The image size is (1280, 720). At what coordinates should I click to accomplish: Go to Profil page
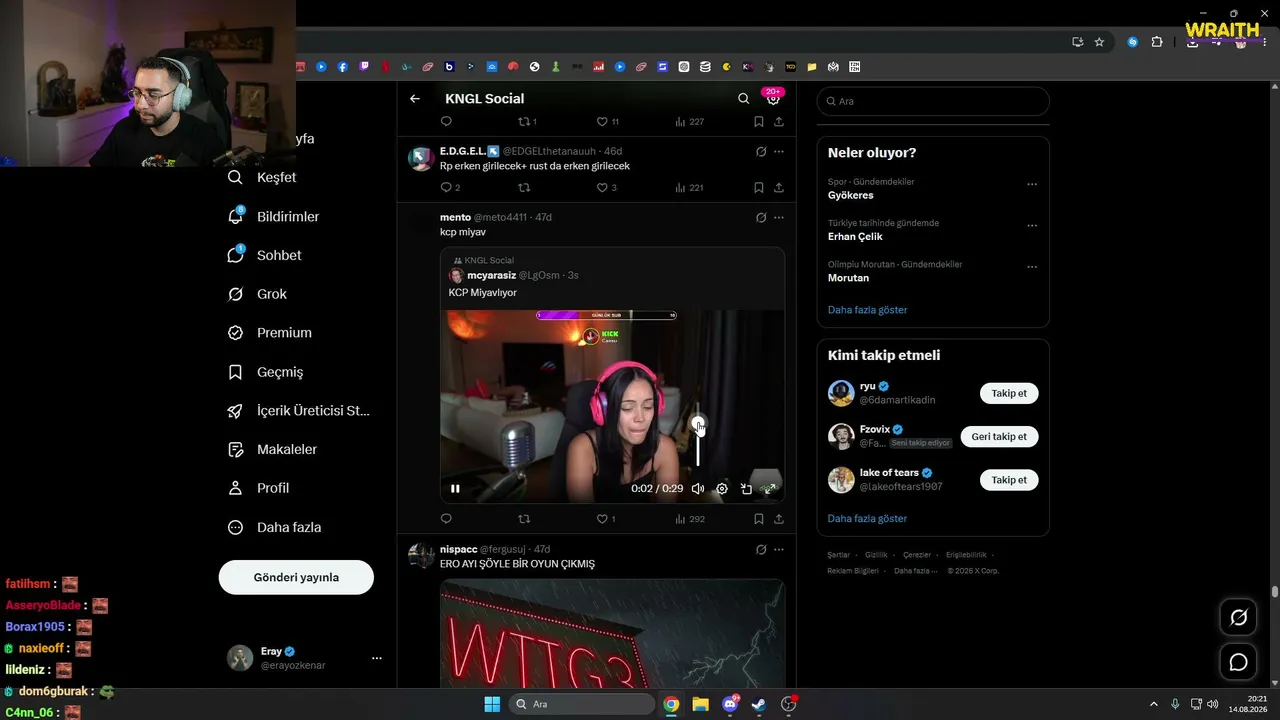pyautogui.click(x=259, y=489)
